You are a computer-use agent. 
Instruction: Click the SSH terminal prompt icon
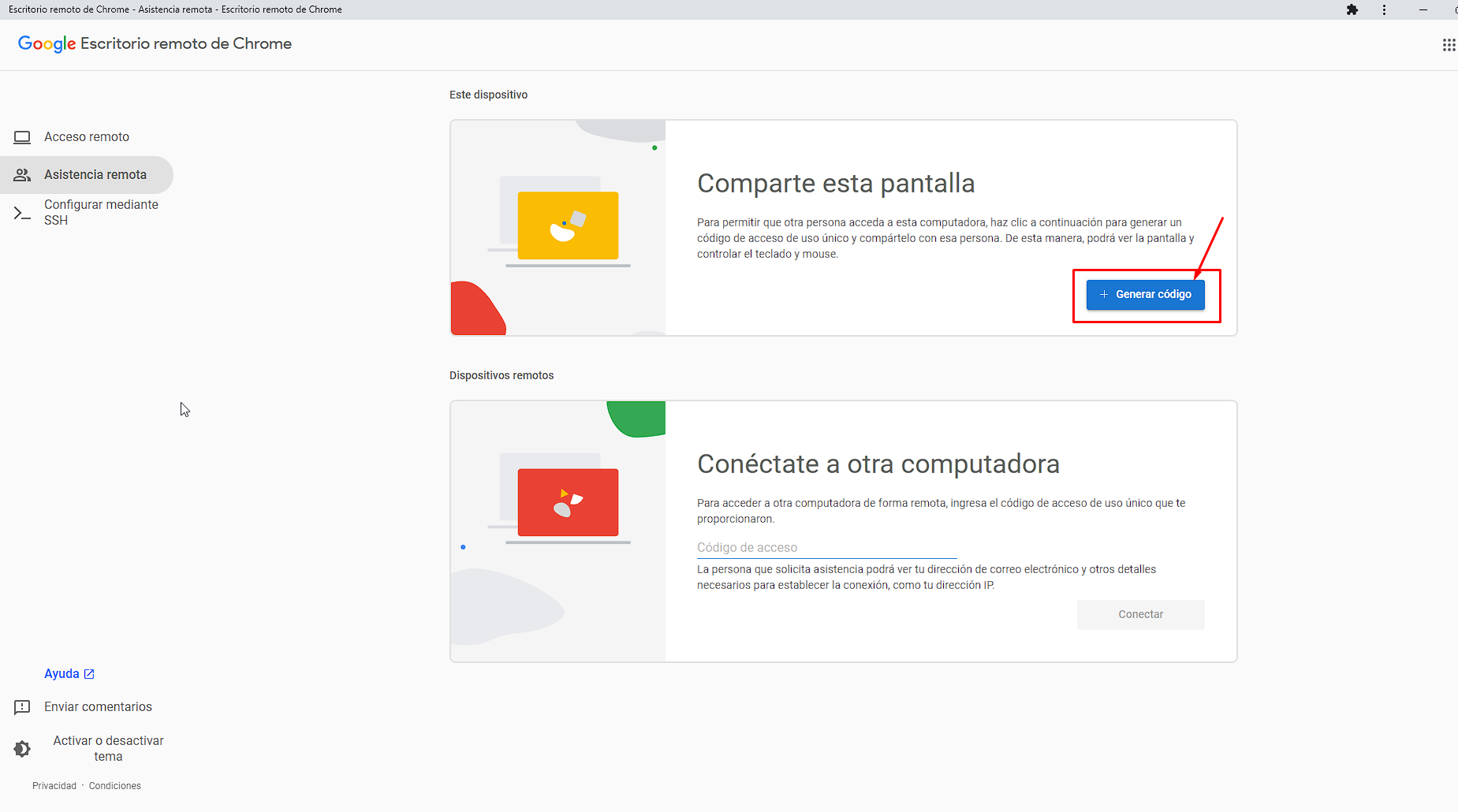[22, 213]
